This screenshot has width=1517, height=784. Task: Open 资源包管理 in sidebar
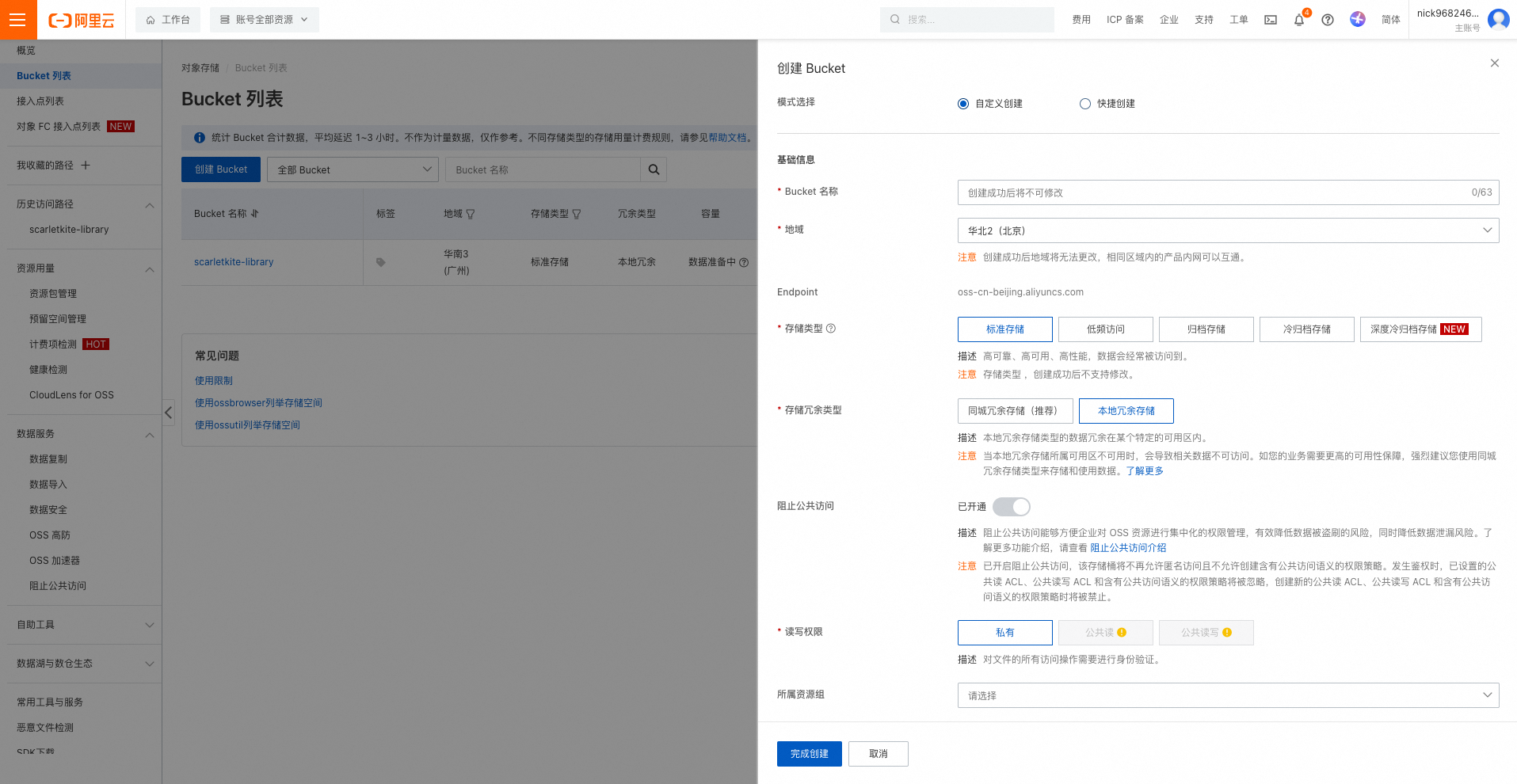(53, 294)
